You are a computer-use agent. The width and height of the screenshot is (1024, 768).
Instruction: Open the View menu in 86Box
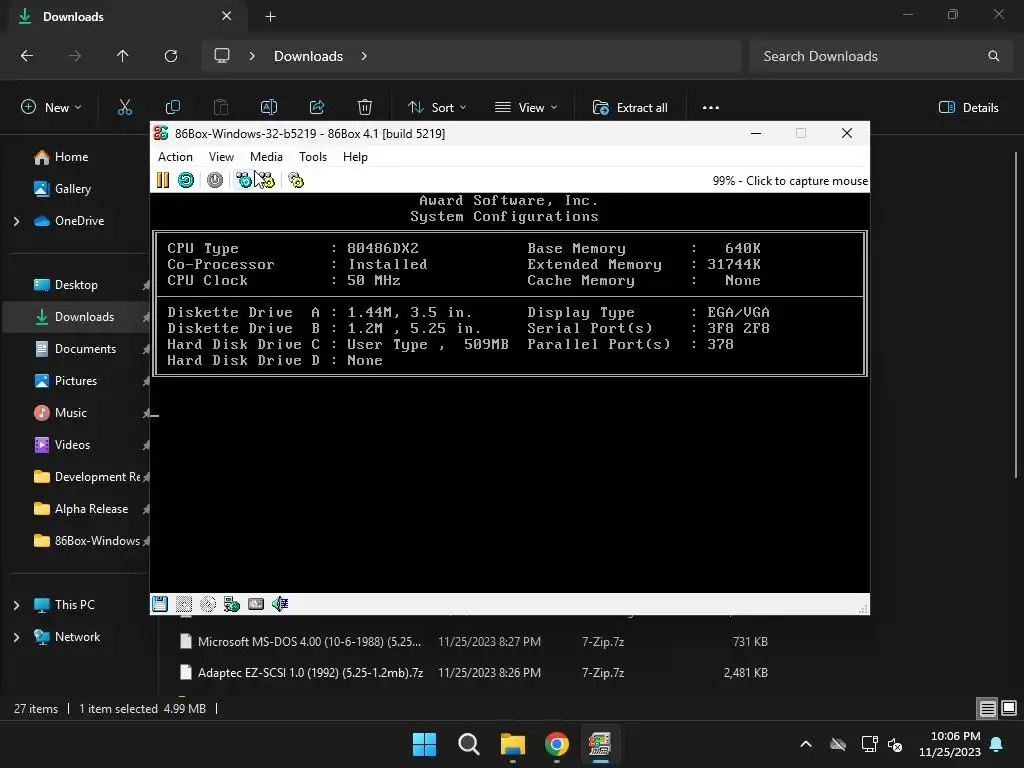[221, 157]
